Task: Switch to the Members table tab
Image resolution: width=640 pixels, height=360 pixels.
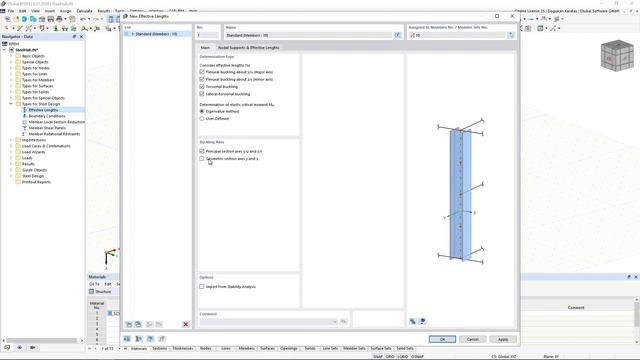Action: pos(247,349)
